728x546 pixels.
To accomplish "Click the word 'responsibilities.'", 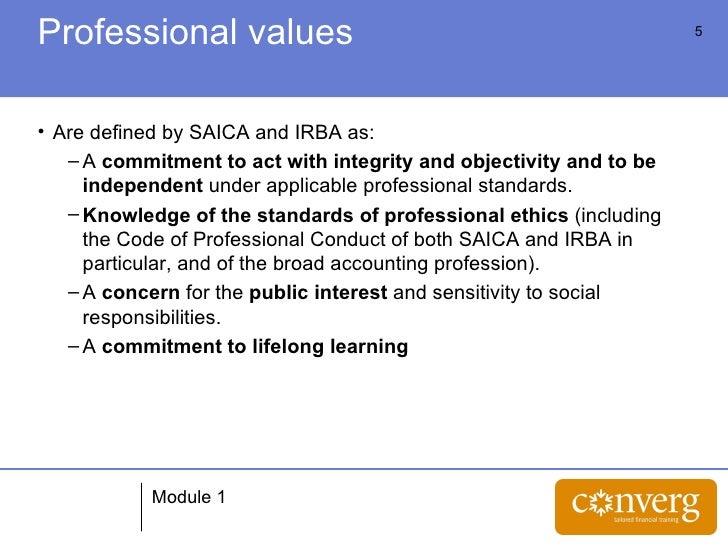I will click(151, 318).
